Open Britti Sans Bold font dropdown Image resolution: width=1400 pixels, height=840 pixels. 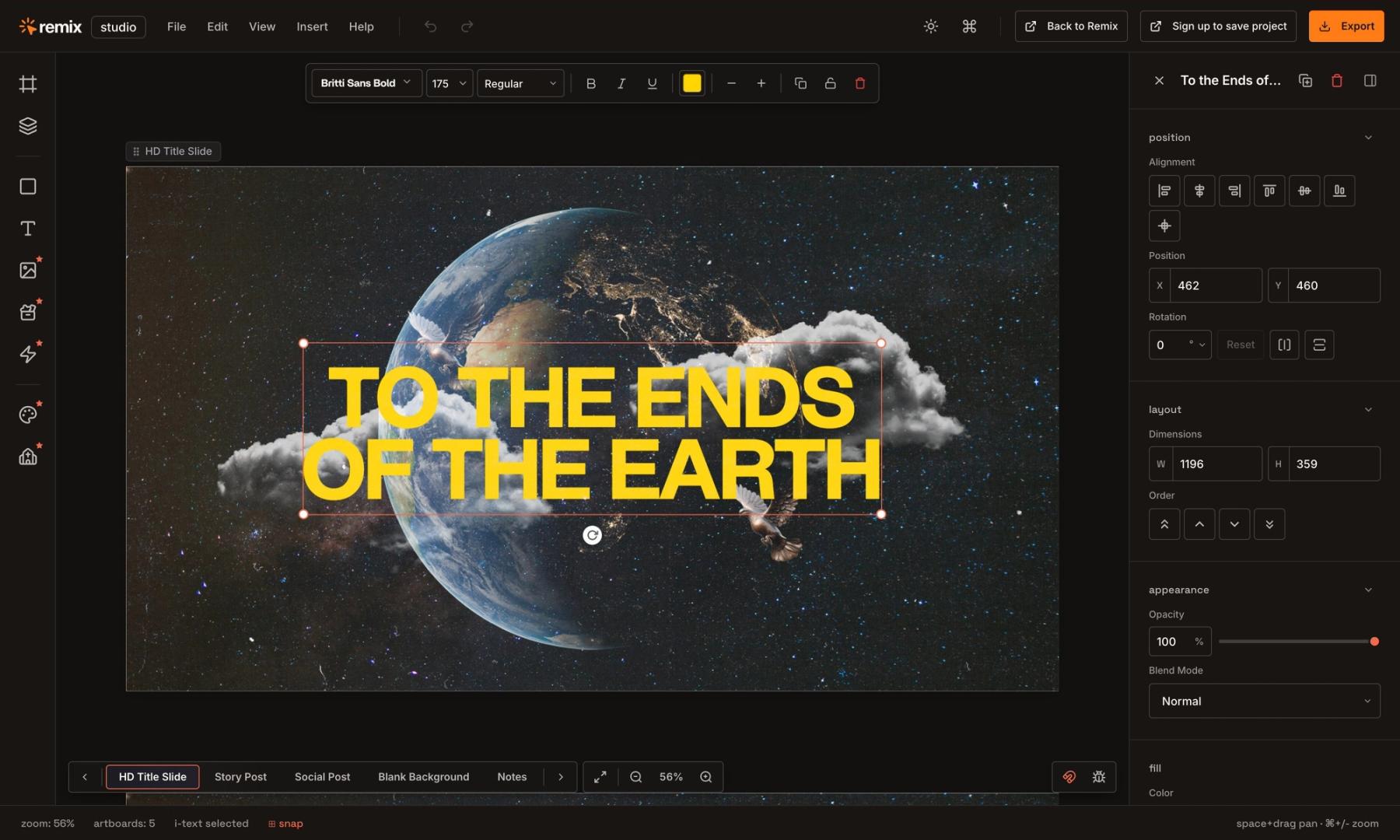pyautogui.click(x=366, y=83)
